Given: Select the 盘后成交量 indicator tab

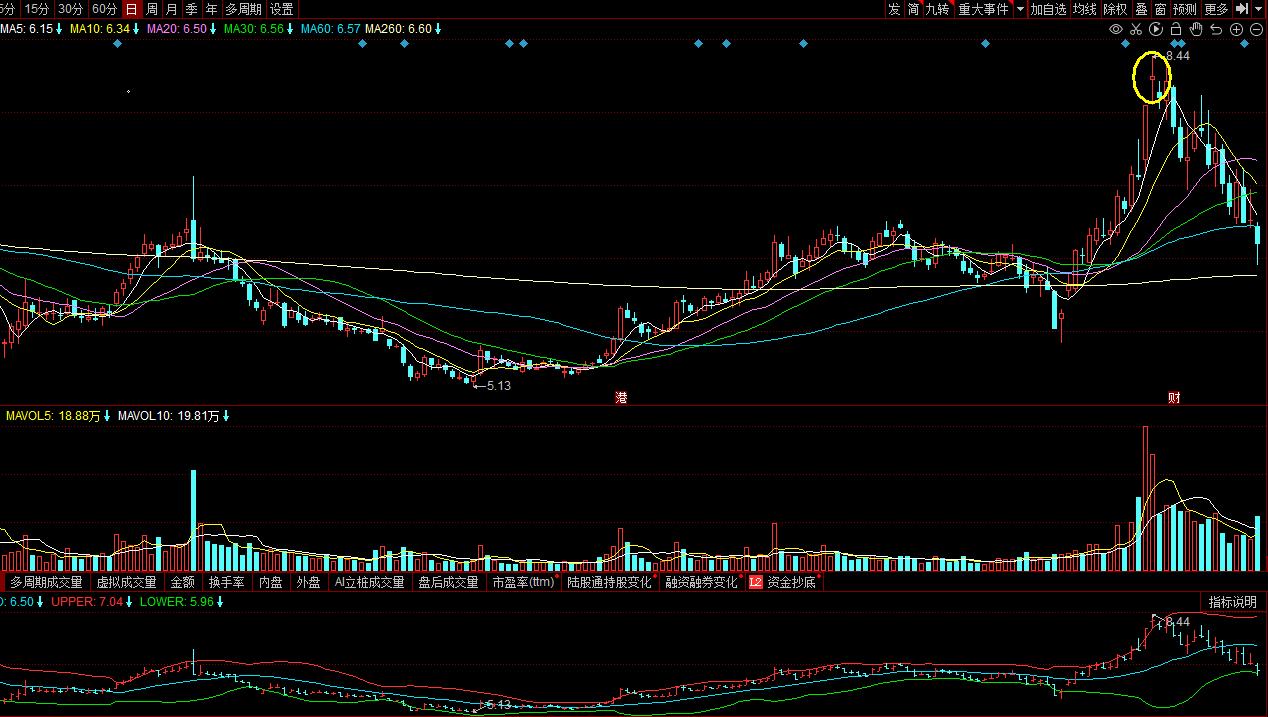Looking at the screenshot, I should coord(449,582).
